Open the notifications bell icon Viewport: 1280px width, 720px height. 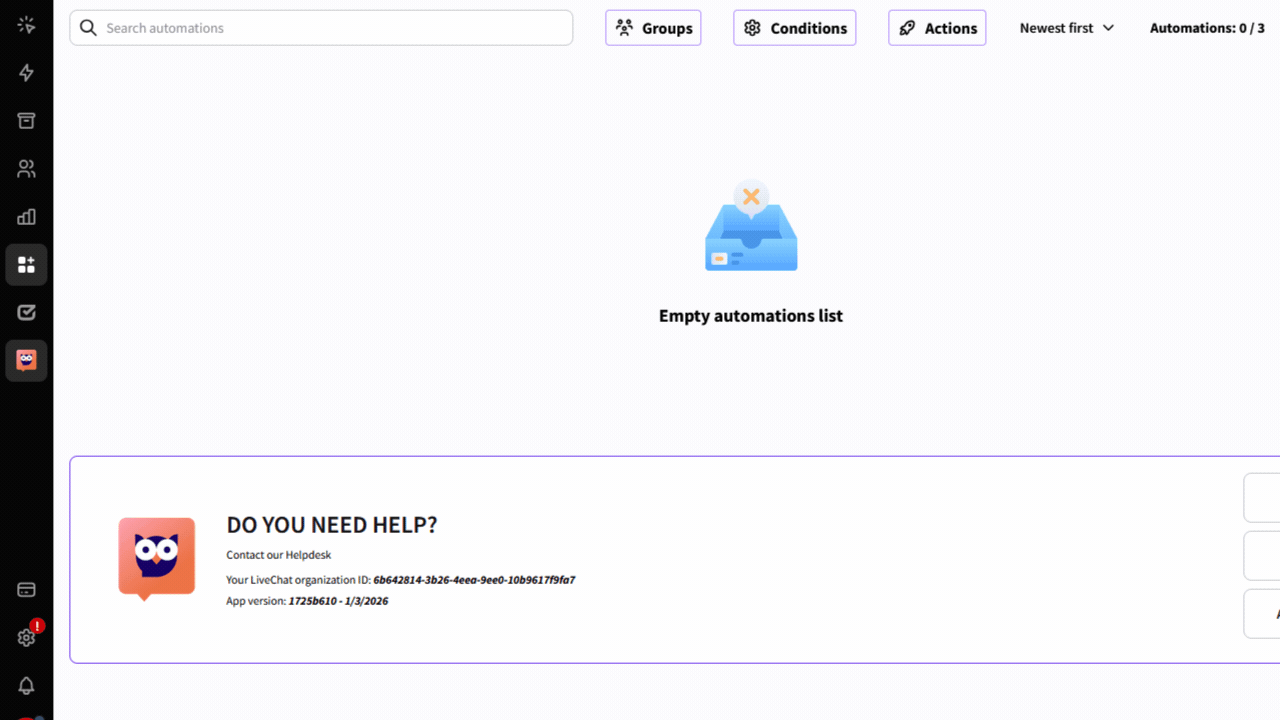27,686
